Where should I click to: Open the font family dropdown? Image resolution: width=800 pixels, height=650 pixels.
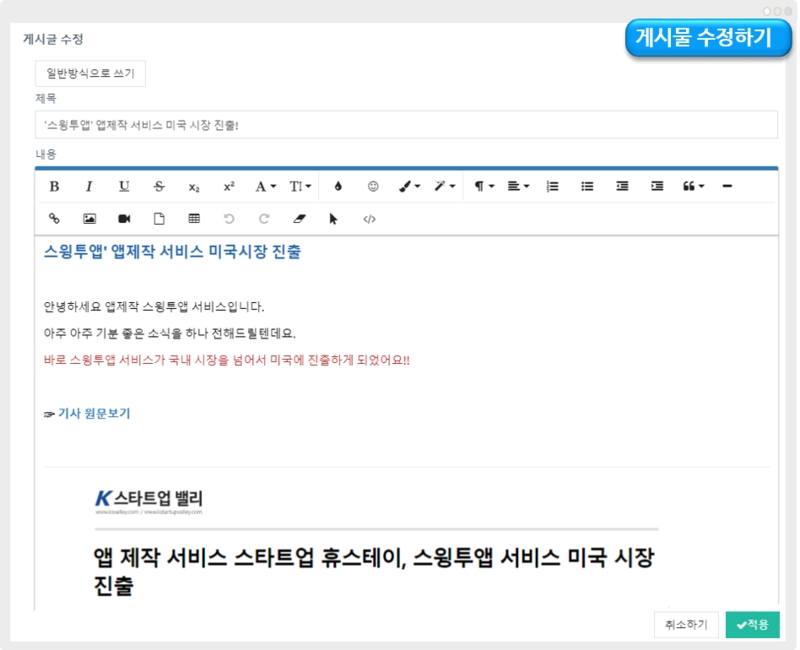[265, 186]
